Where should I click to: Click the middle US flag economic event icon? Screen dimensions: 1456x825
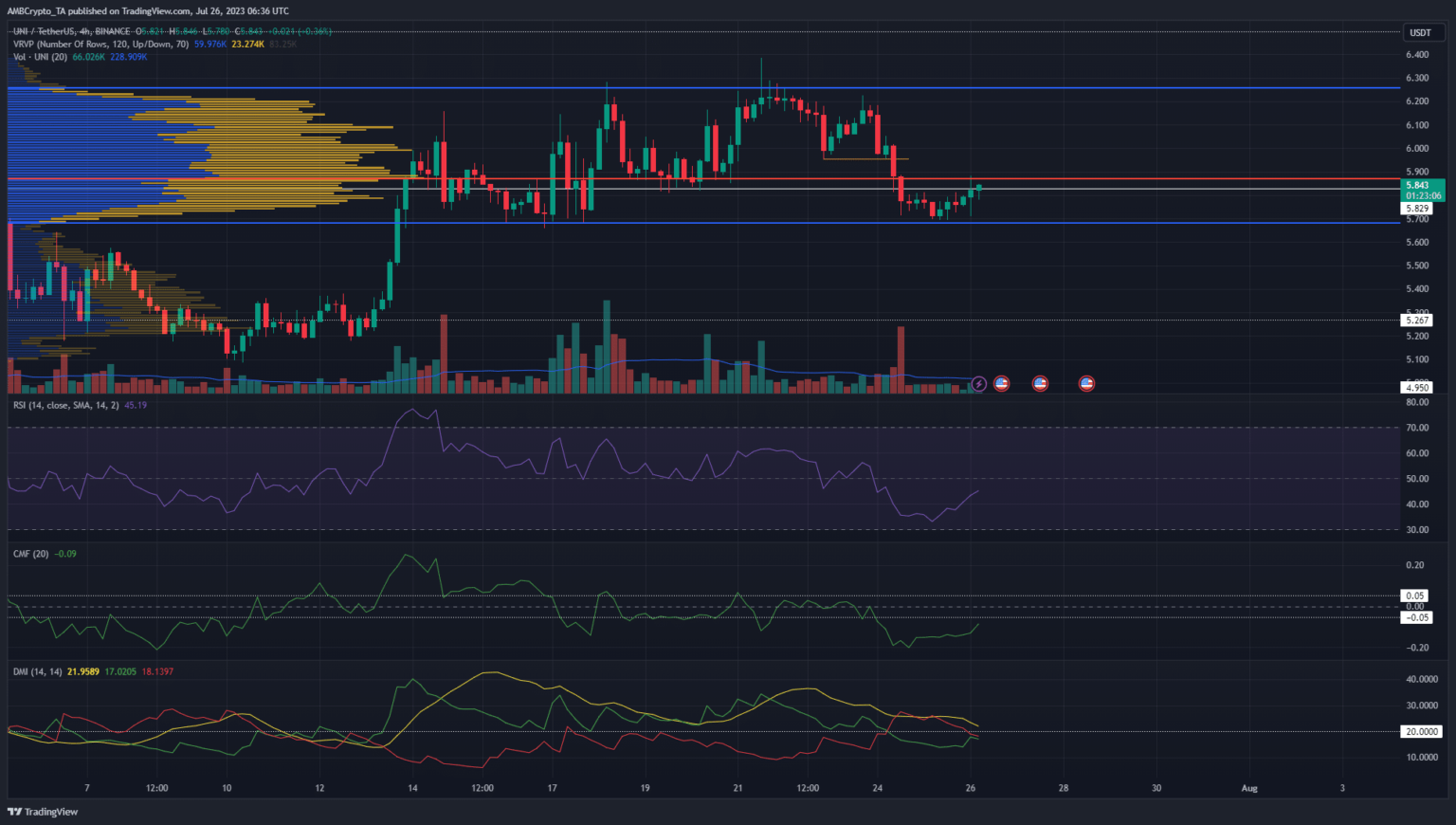coord(1040,384)
